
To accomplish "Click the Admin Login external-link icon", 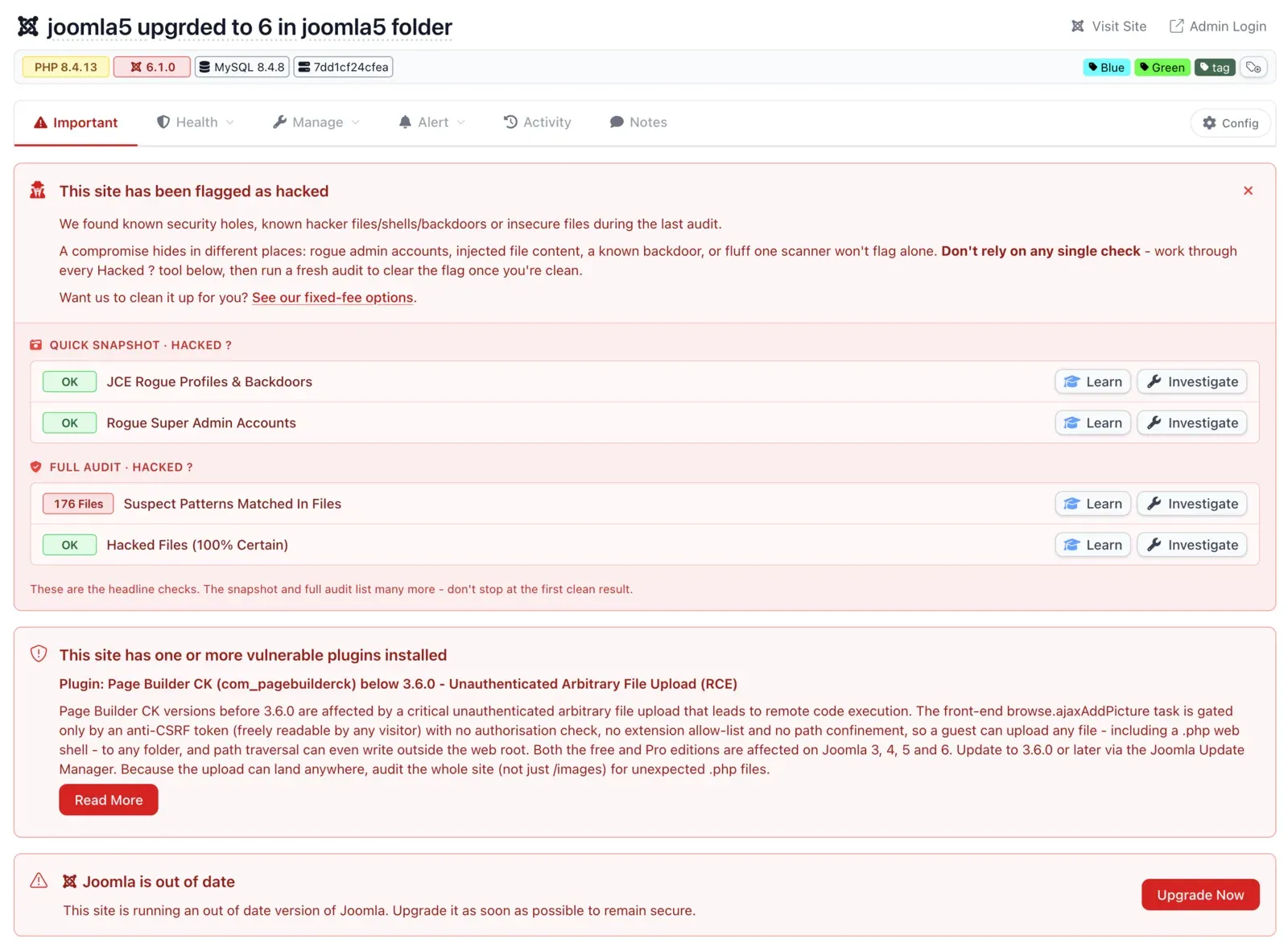I will pyautogui.click(x=1176, y=27).
